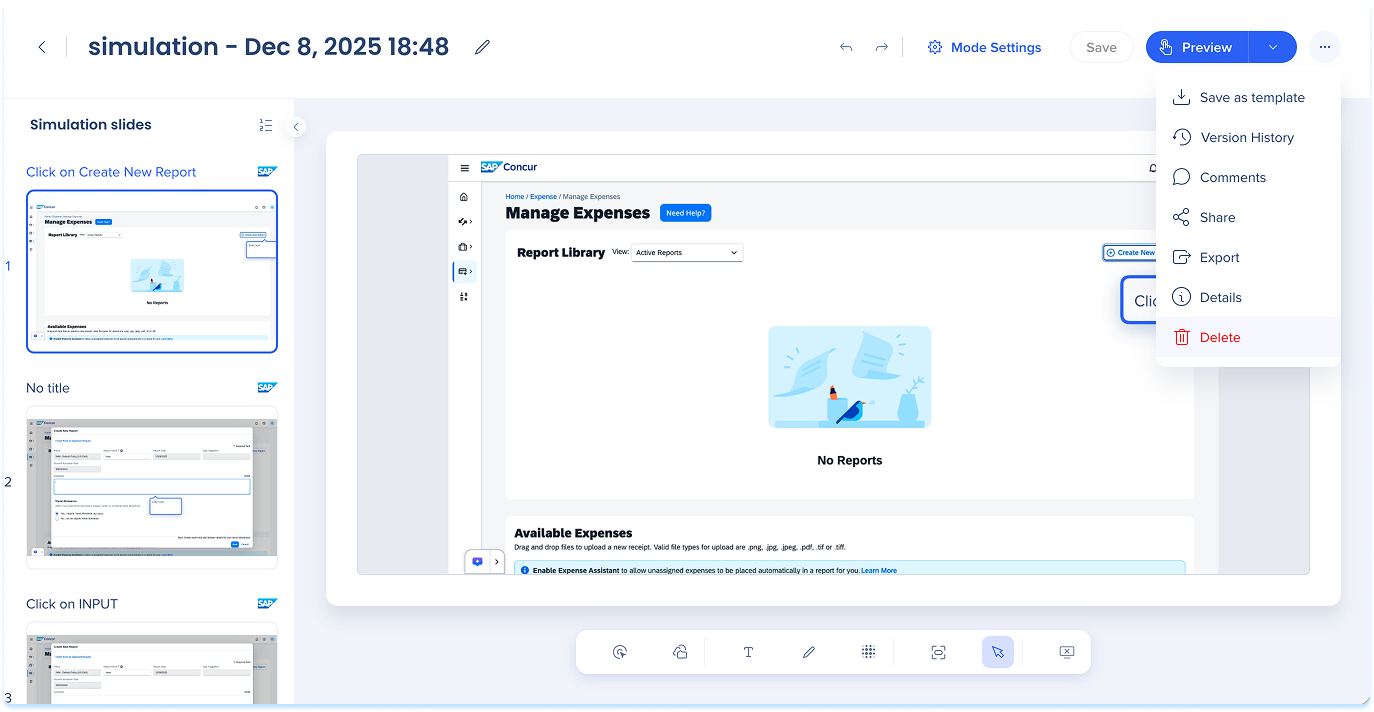Click the capture frame tool icon
Image resolution: width=1374 pixels, height=712 pixels.
tap(938, 652)
